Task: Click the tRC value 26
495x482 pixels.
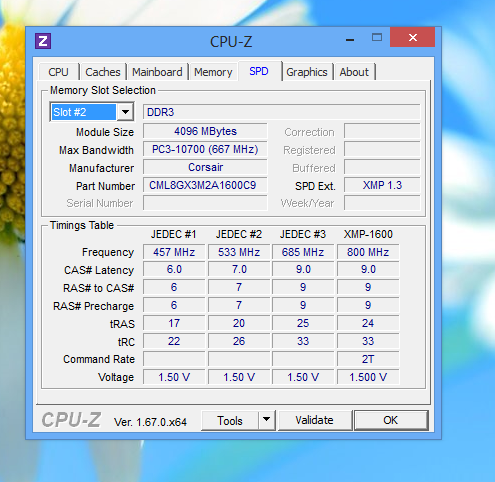Action: [239, 341]
